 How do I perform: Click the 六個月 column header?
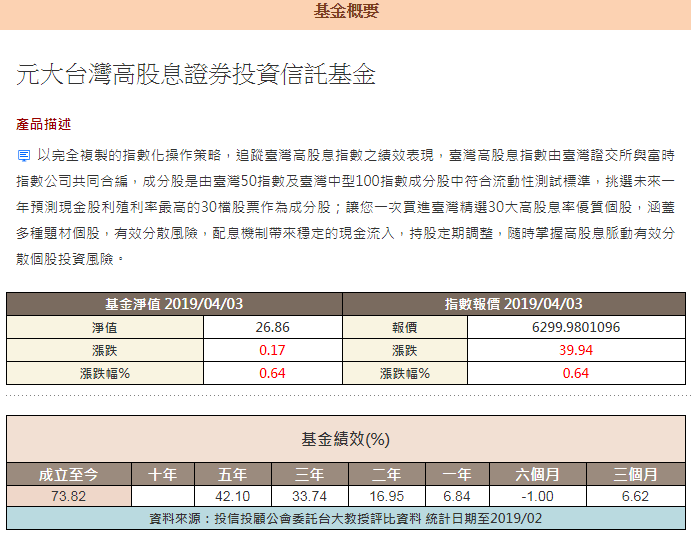click(538, 475)
